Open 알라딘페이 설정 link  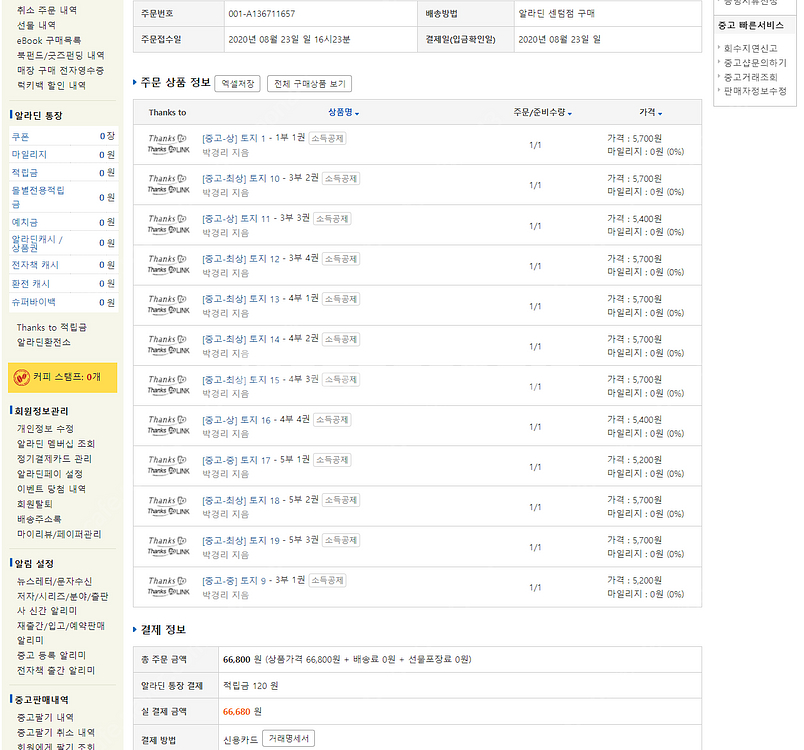(50, 474)
